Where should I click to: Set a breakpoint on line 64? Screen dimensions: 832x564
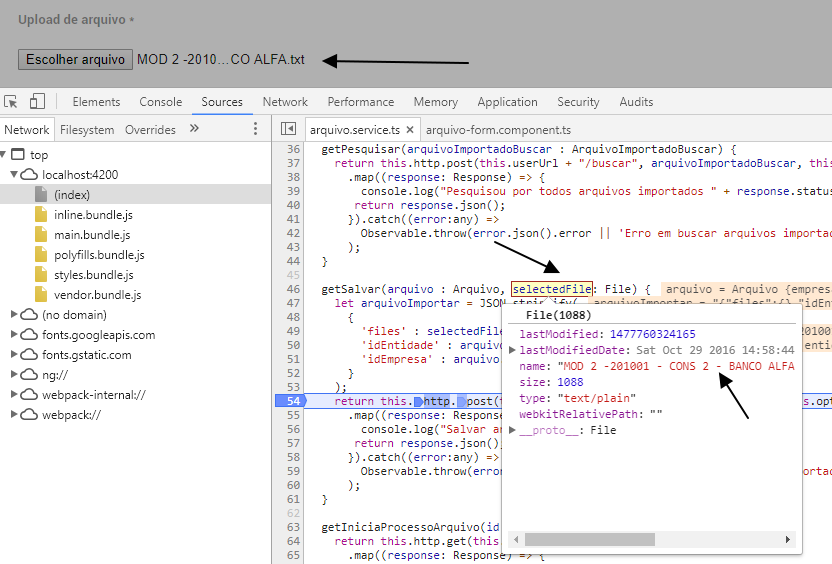coord(293,541)
